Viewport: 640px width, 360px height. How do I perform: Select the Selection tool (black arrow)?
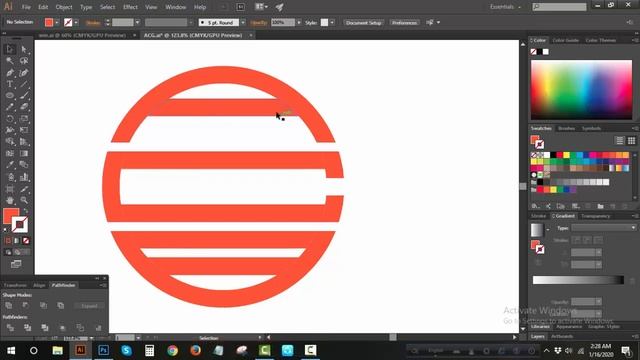pyautogui.click(x=10, y=49)
